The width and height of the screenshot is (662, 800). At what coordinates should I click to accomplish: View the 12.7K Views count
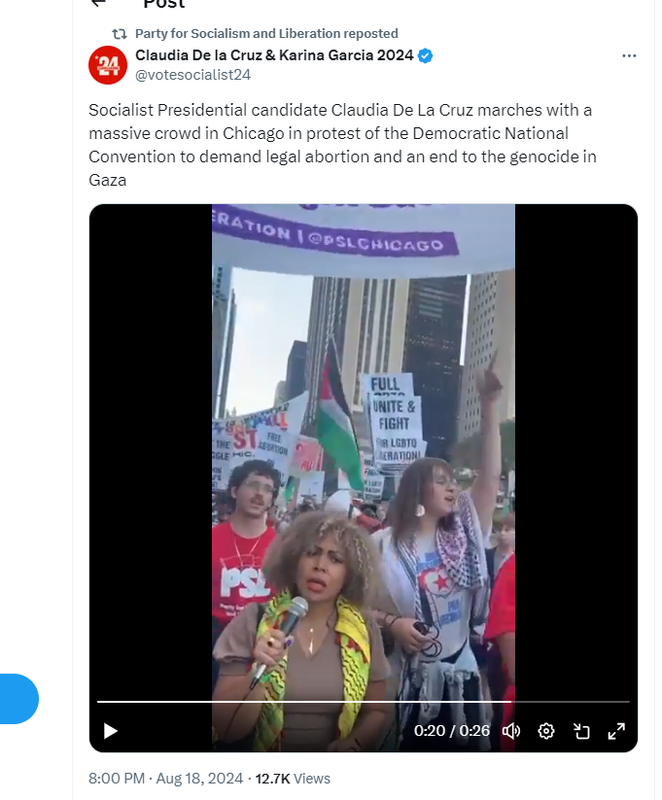coord(293,778)
